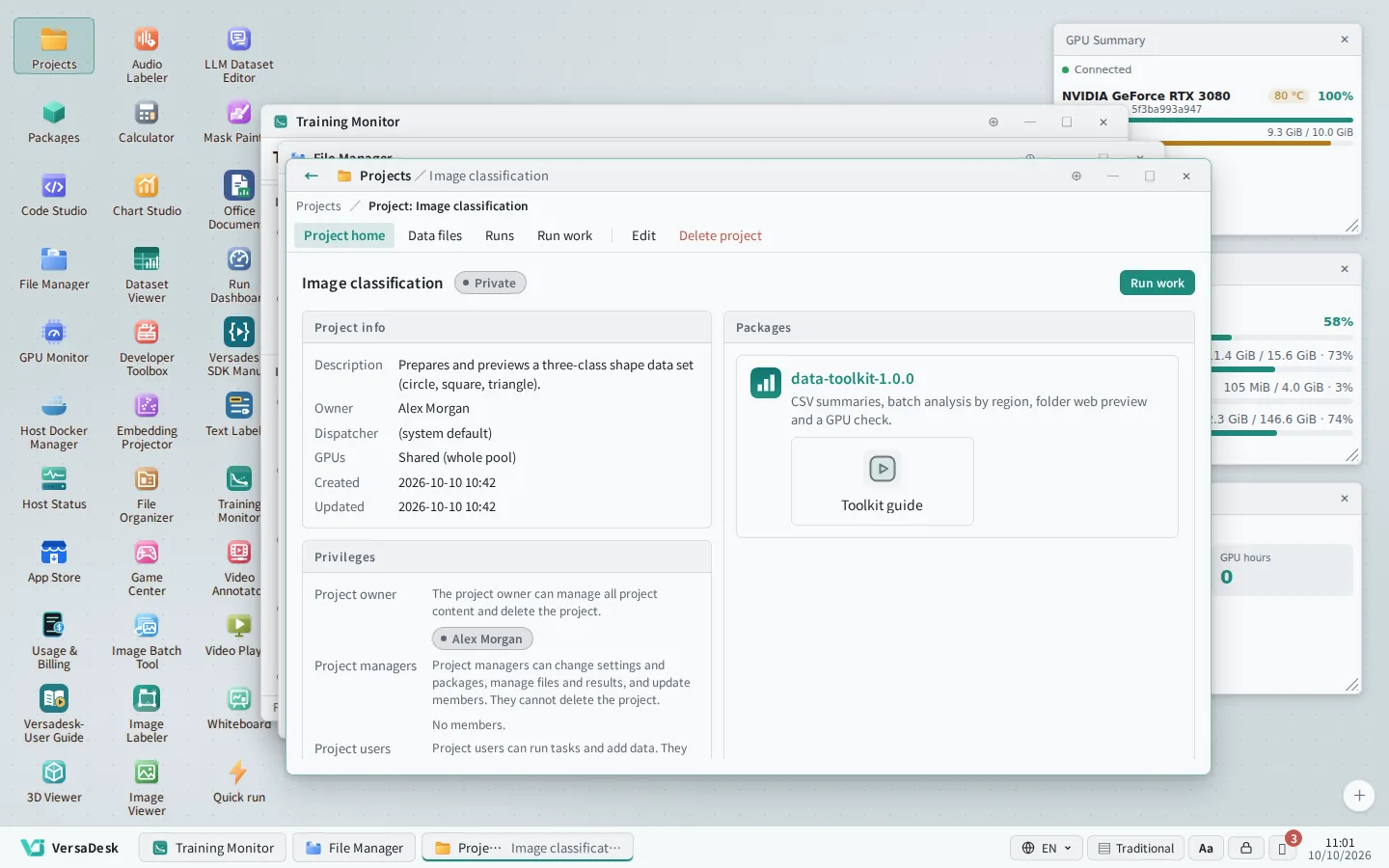The height and width of the screenshot is (868, 1389).
Task: Click the Alex Morgan owner chip
Action: pos(482,638)
